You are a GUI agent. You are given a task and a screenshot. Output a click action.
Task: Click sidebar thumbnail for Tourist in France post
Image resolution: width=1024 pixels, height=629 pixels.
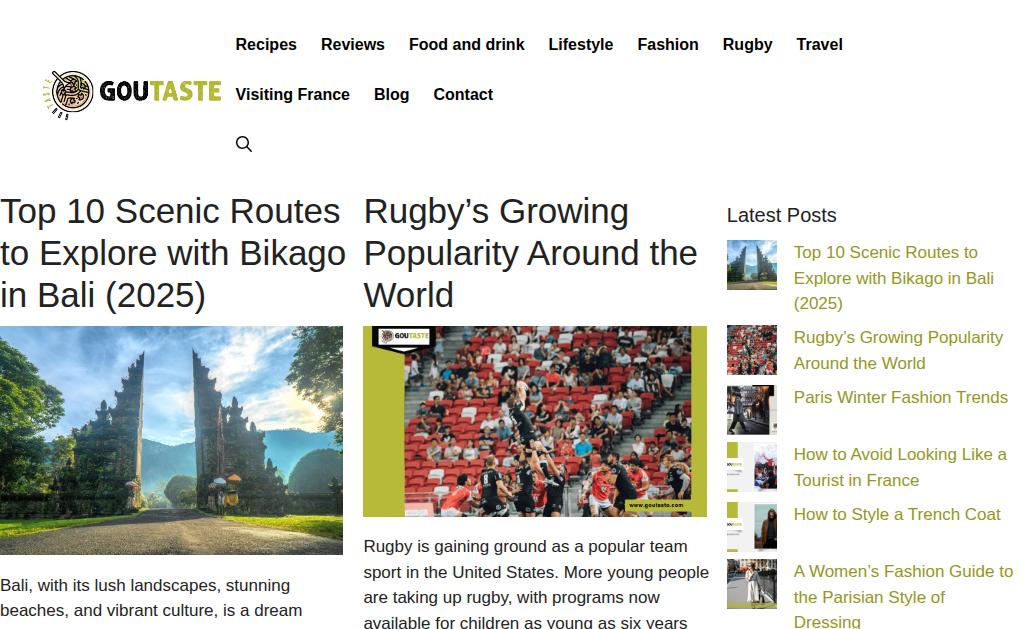coord(752,466)
